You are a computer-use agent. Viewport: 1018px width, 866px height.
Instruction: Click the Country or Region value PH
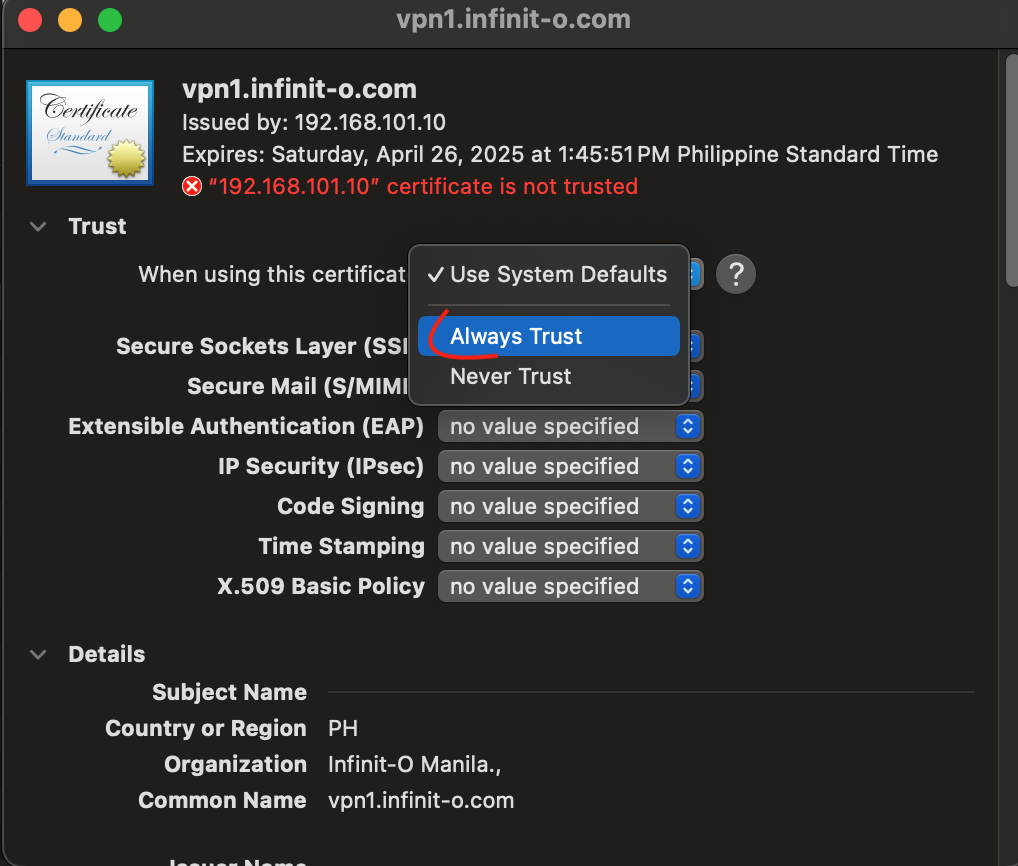pyautogui.click(x=343, y=728)
